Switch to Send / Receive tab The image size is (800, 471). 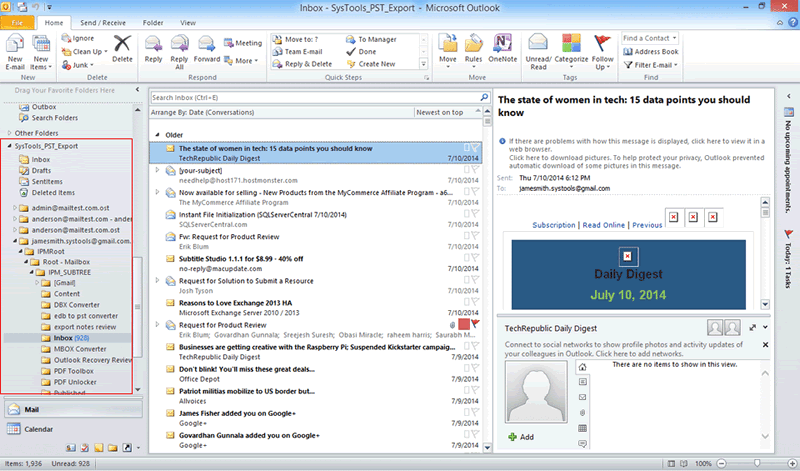(103, 22)
